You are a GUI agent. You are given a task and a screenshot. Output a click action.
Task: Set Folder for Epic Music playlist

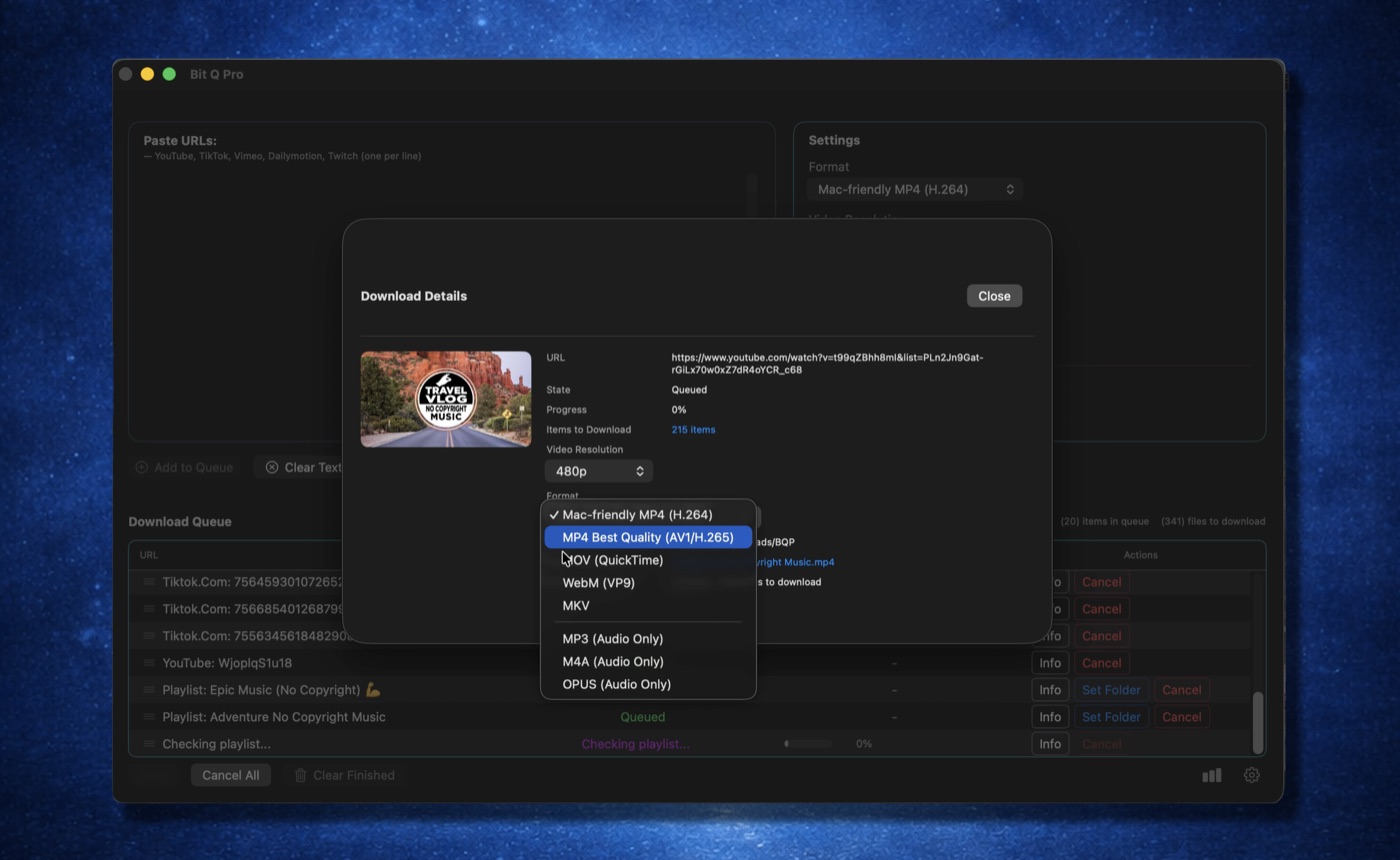(1111, 690)
